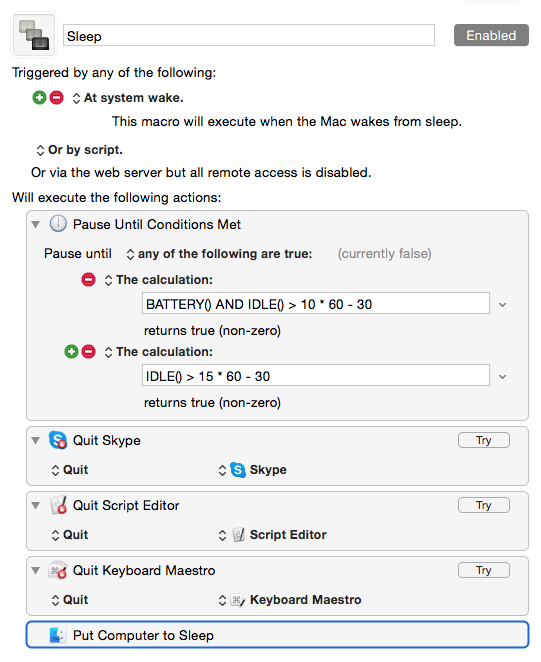This screenshot has height=662, width=541.
Task: Click the Quit Script Editor action icon
Action: [58, 505]
